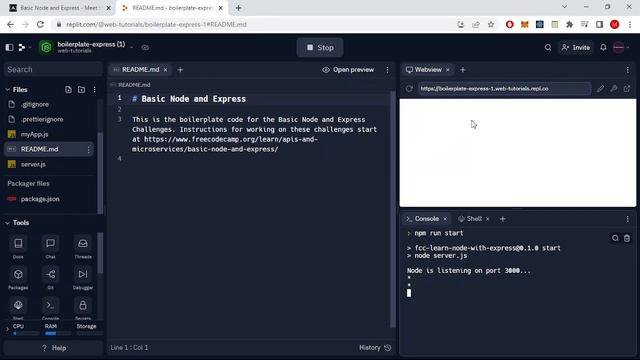Image resolution: width=640 pixels, height=360 pixels.
Task: Close the Webview tab
Action: (x=448, y=70)
